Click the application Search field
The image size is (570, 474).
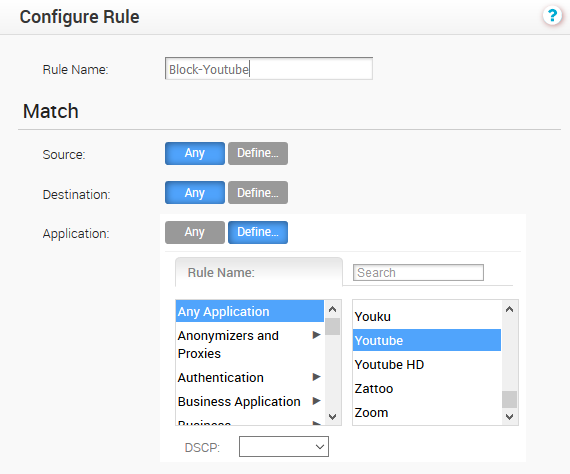pos(418,272)
